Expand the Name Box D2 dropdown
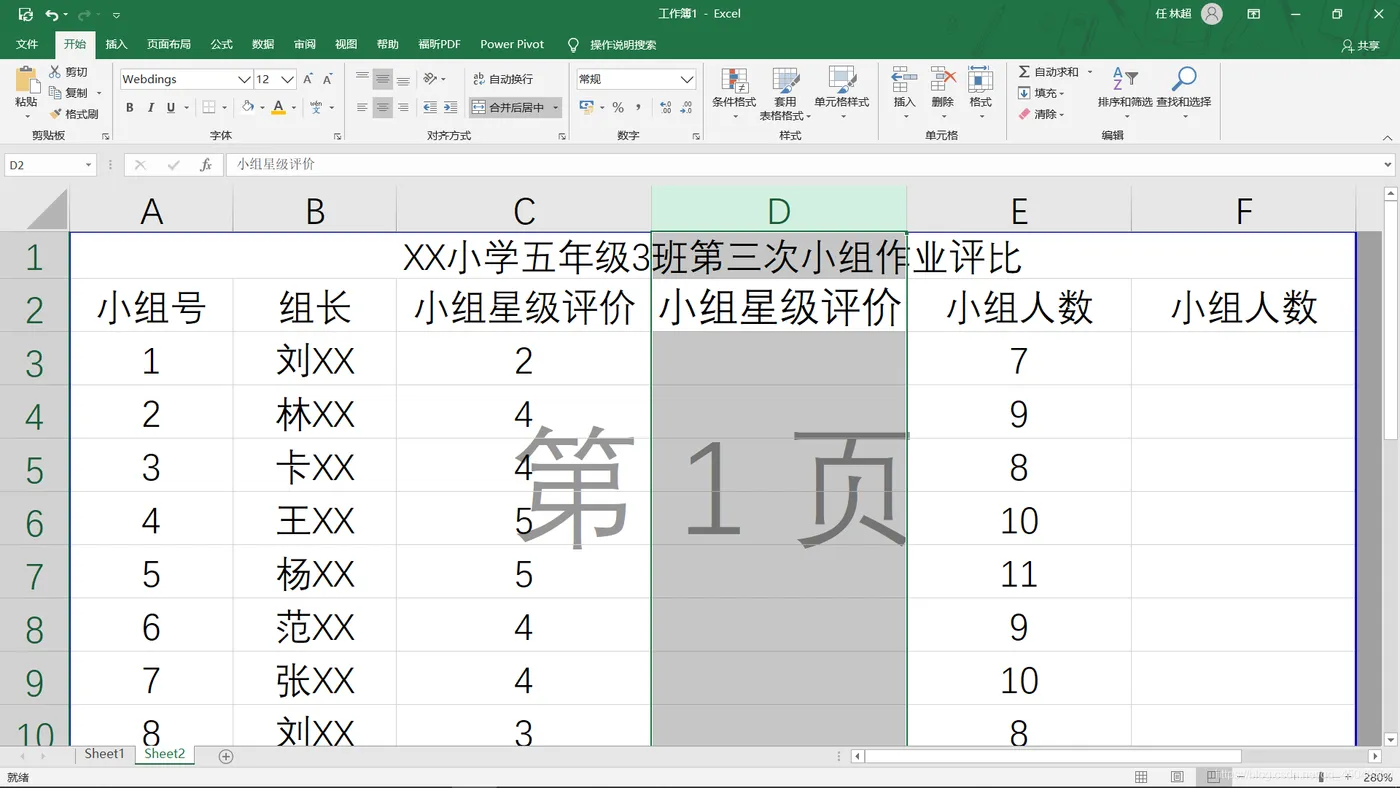 (88, 165)
